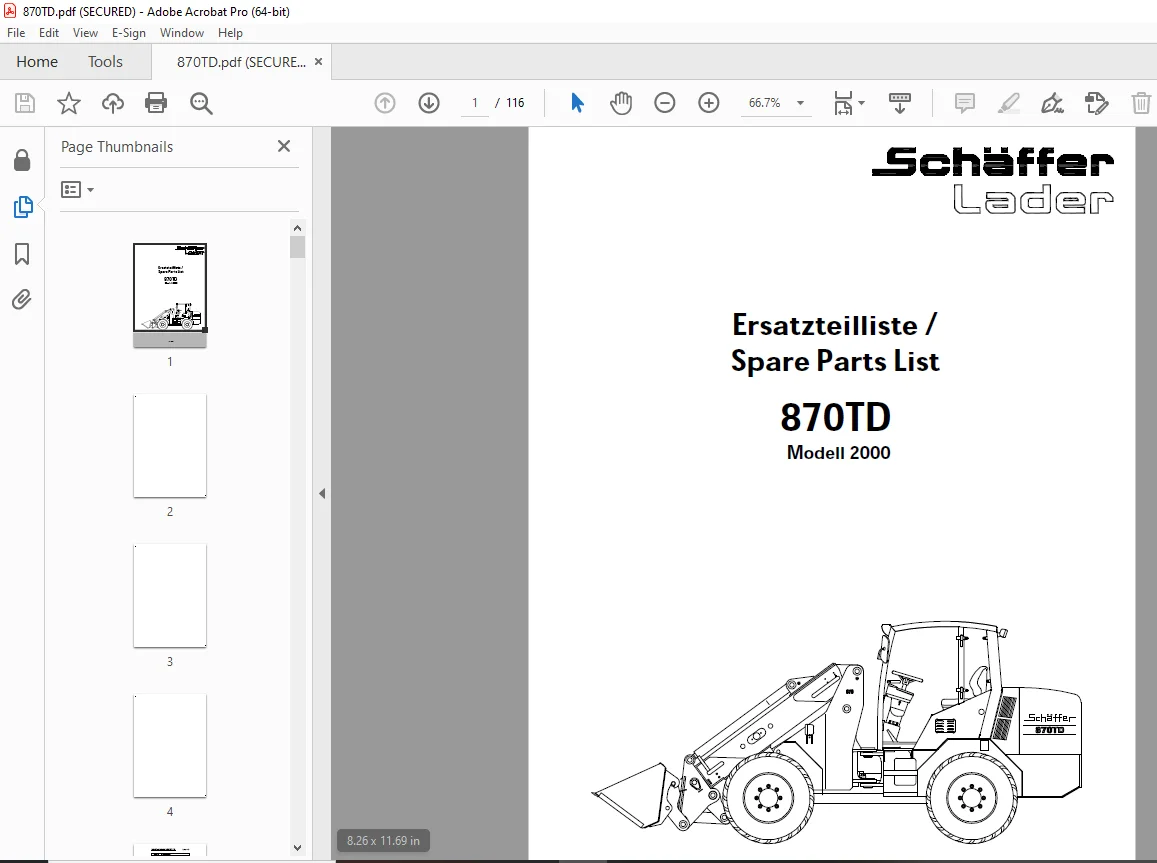
Task: Click the Fit page width icon
Action: [843, 103]
